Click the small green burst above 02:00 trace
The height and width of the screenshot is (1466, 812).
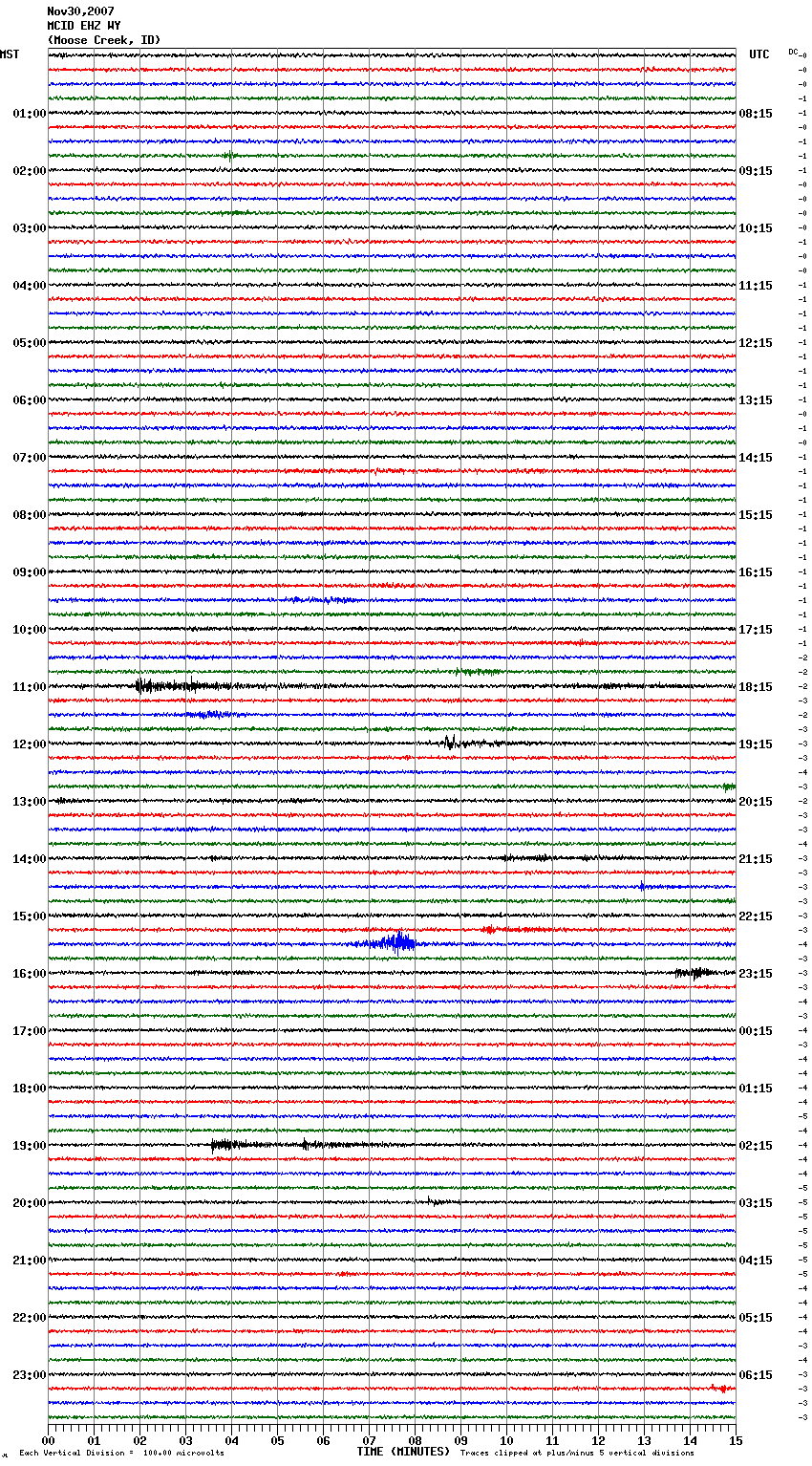(x=229, y=155)
